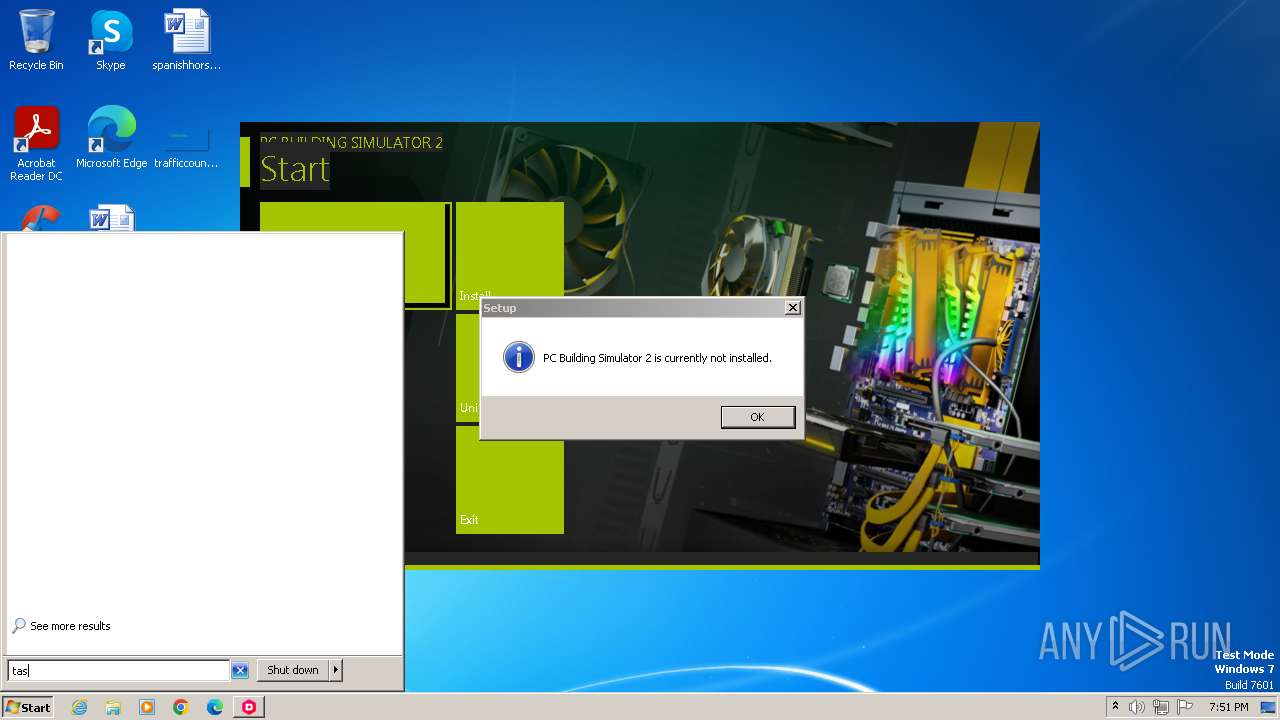Viewport: 1280px width, 720px height.
Task: Open the Microsoft Edge desktop shortcut
Action: pyautogui.click(x=111, y=138)
